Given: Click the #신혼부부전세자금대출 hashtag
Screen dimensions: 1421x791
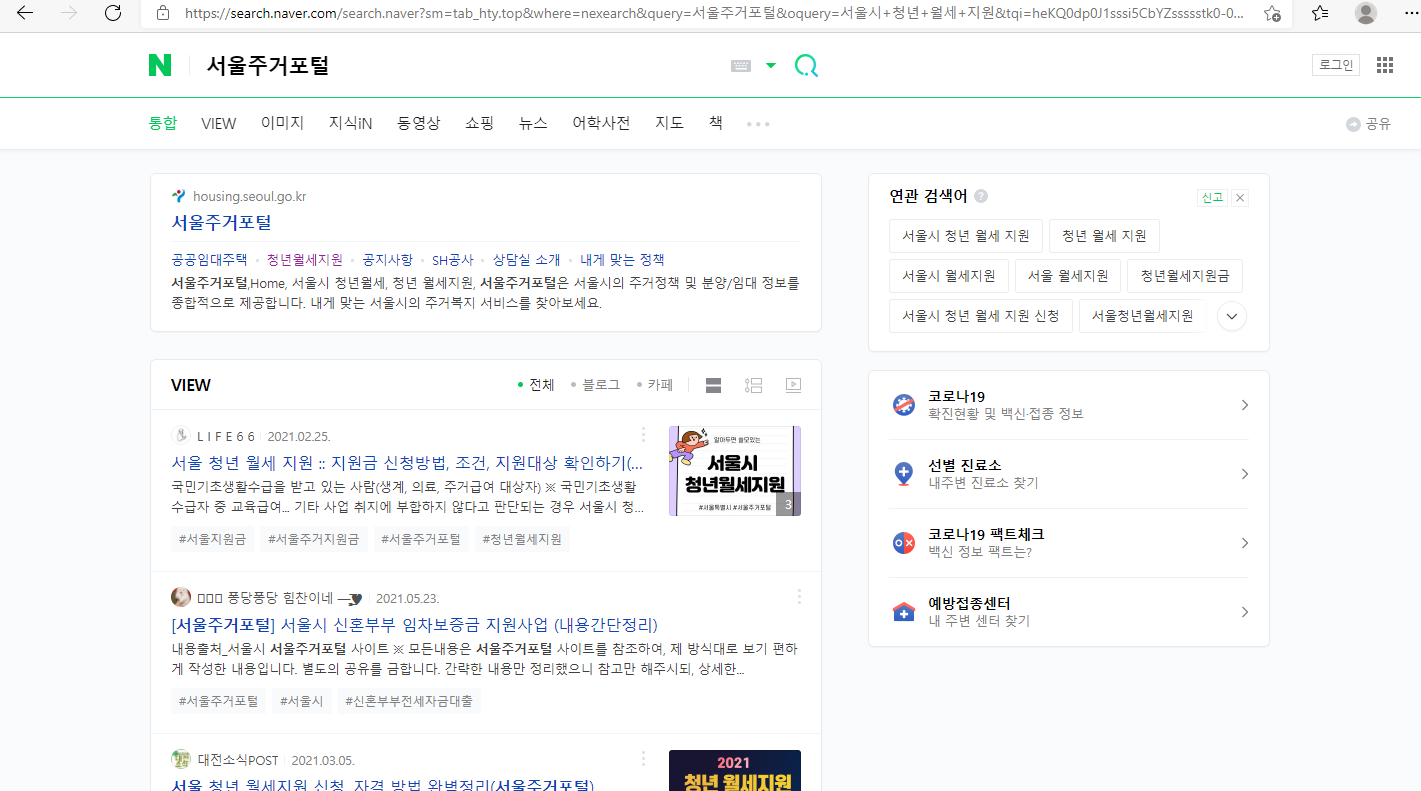Looking at the screenshot, I should [409, 701].
